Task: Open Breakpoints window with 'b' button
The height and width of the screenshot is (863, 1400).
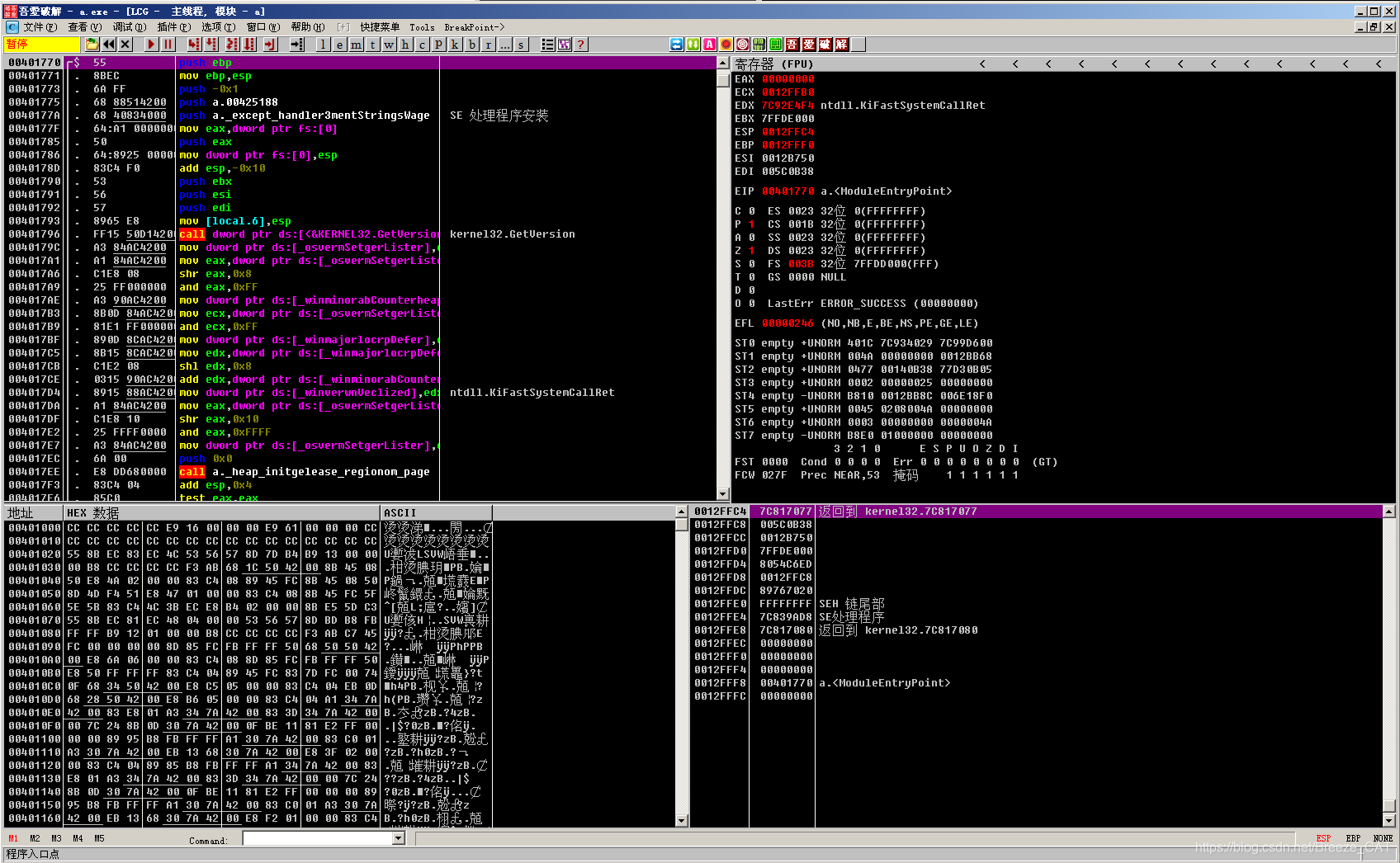Action: pyautogui.click(x=471, y=45)
